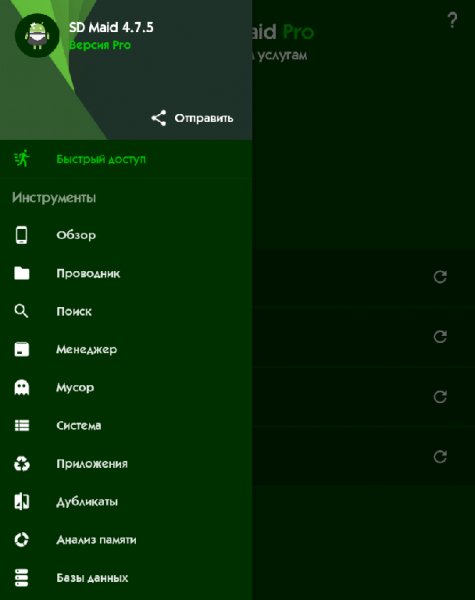This screenshot has height=600, width=475.
Task: Click the magnifier icon for Поиск
Action: (x=21, y=311)
